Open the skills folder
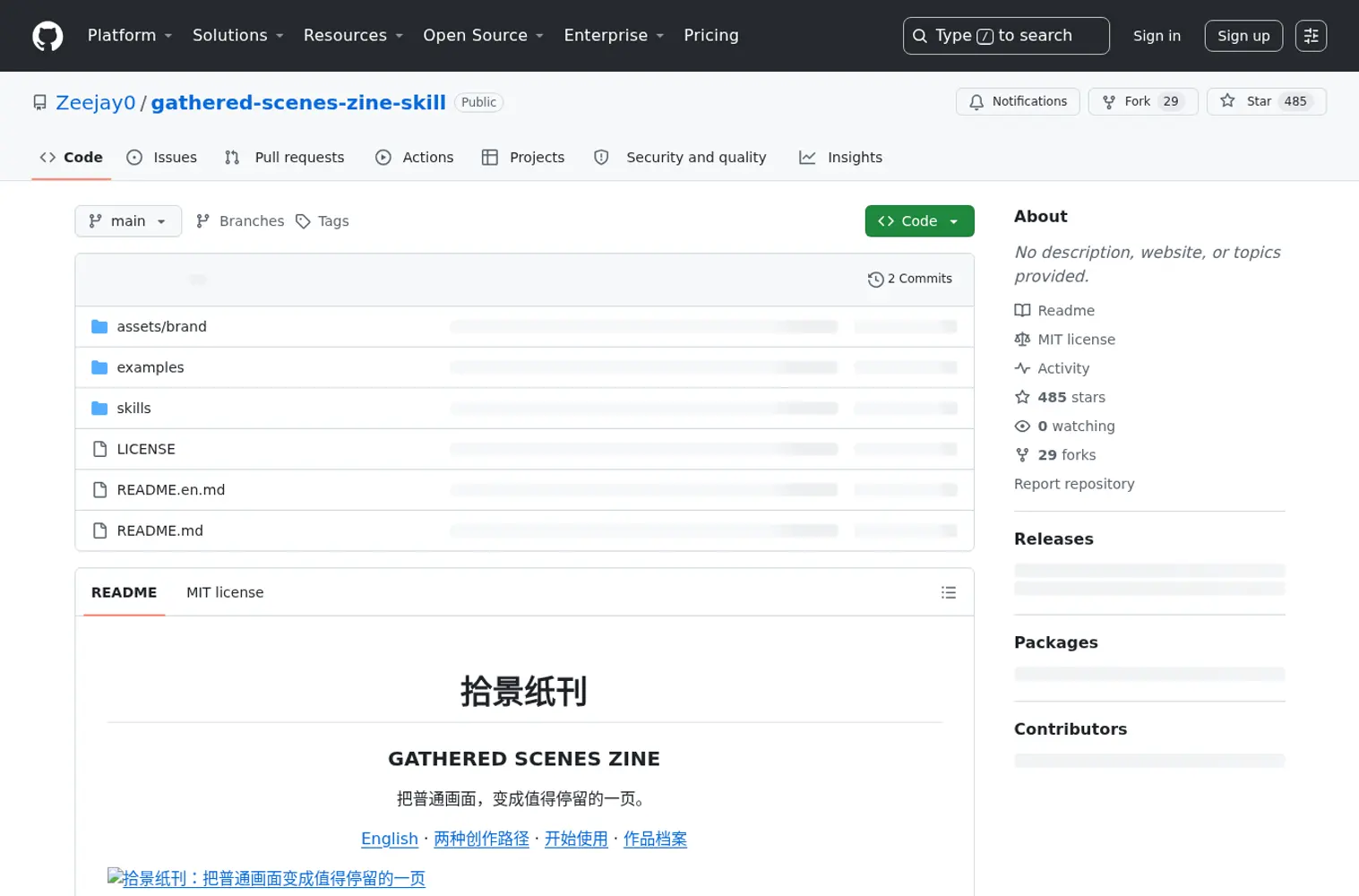The height and width of the screenshot is (896, 1359). tap(133, 409)
